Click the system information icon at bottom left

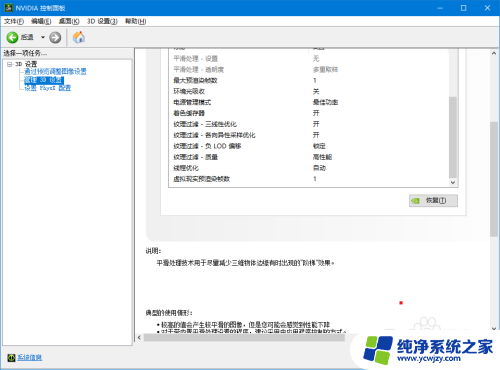(x=11, y=357)
